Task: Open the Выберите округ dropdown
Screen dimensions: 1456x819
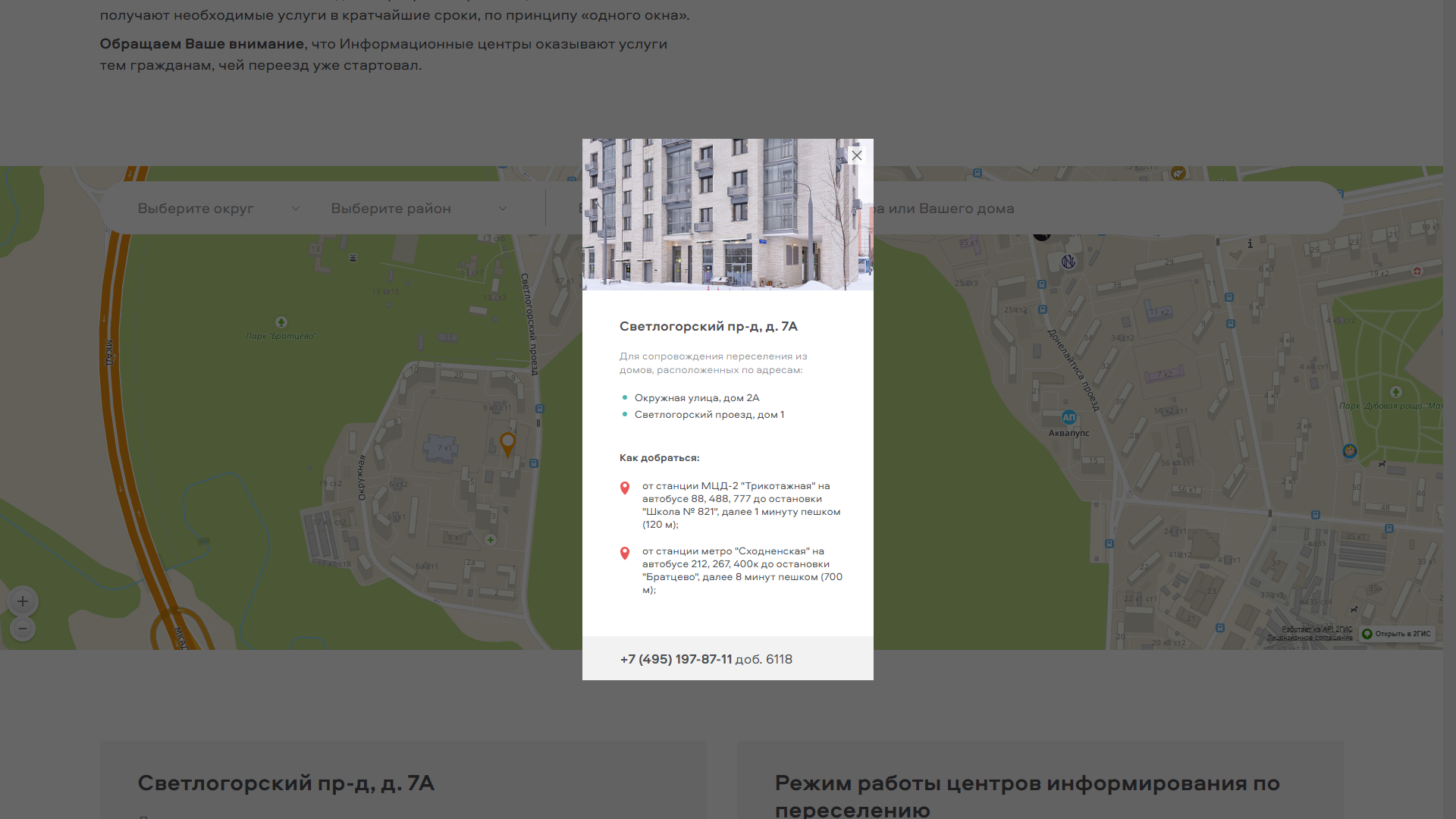Action: (218, 209)
